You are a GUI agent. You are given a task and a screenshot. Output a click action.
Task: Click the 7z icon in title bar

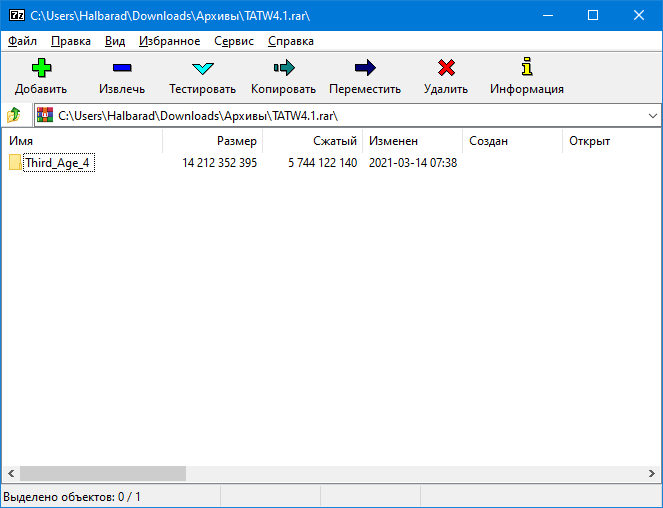pos(16,15)
